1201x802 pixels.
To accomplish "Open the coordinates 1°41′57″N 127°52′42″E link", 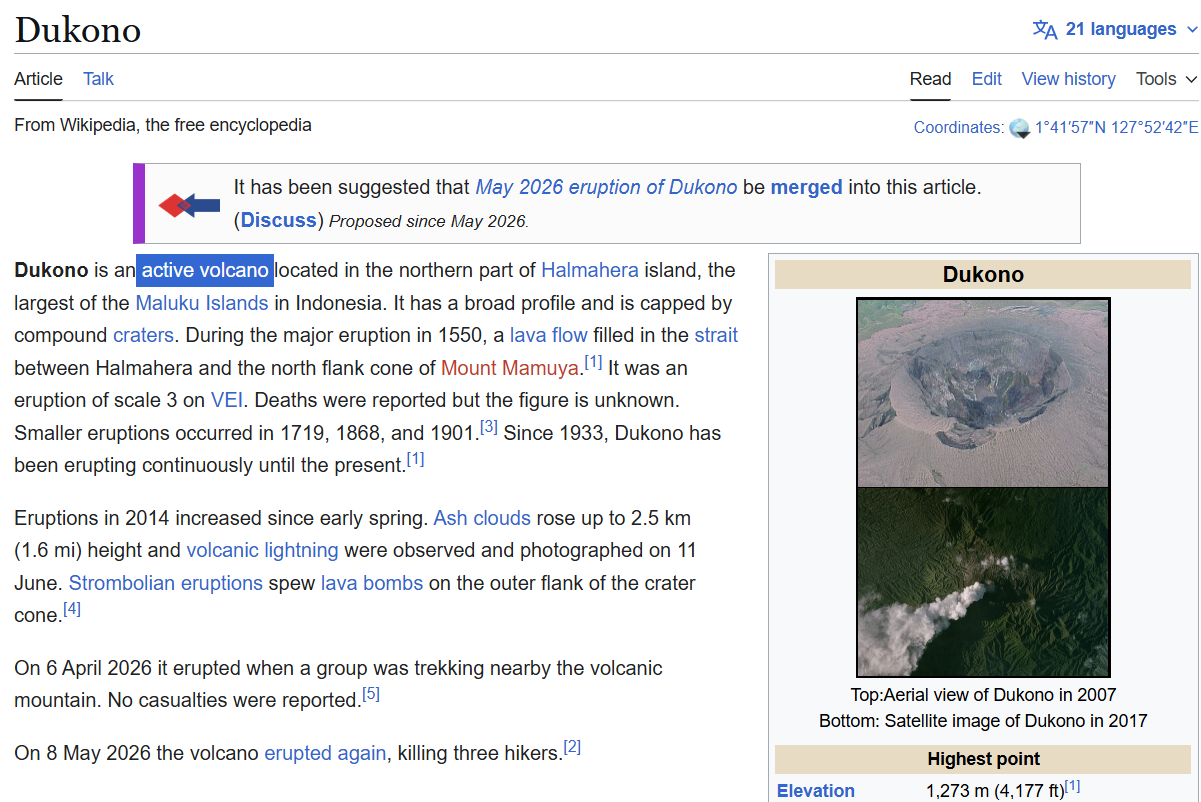I will click(1116, 127).
